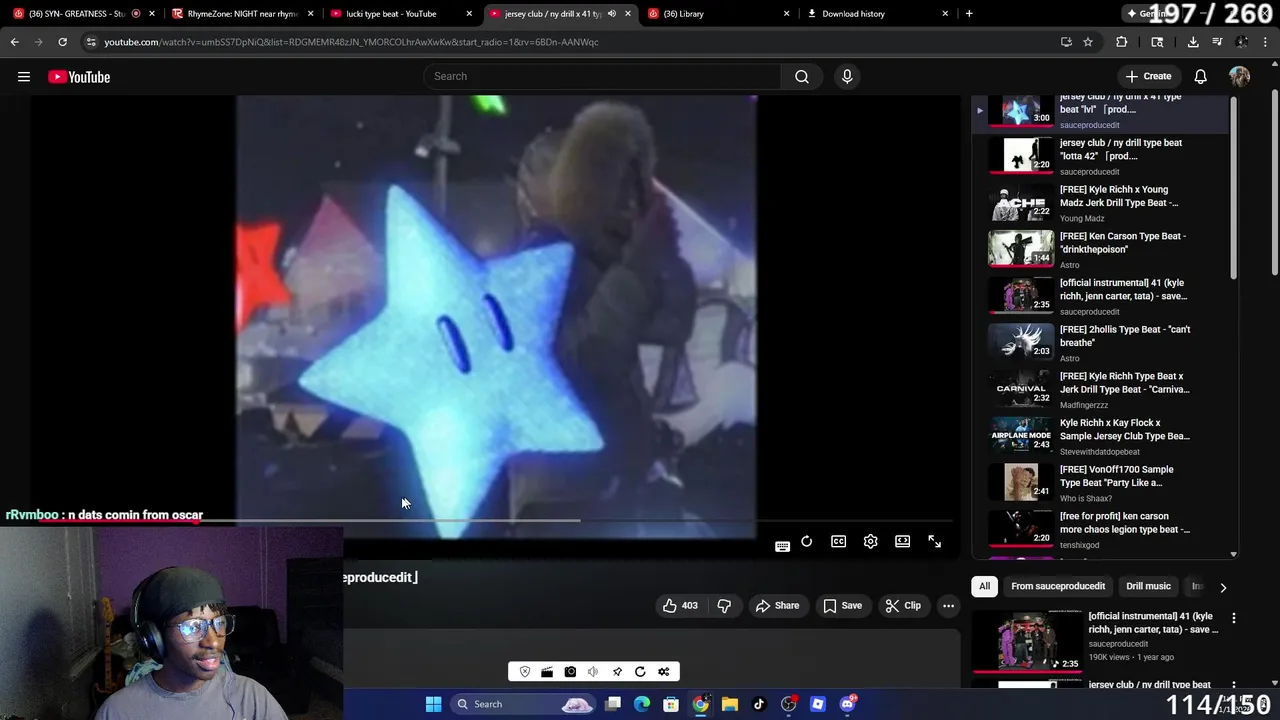Click install app icon in address bar
1280x720 pixels.
tap(1066, 42)
